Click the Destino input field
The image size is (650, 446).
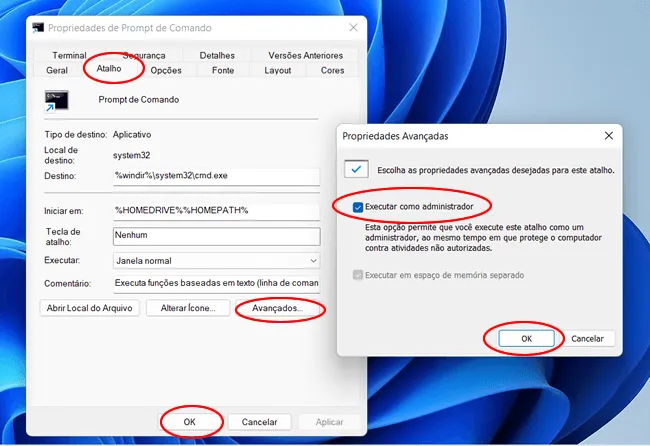215,176
